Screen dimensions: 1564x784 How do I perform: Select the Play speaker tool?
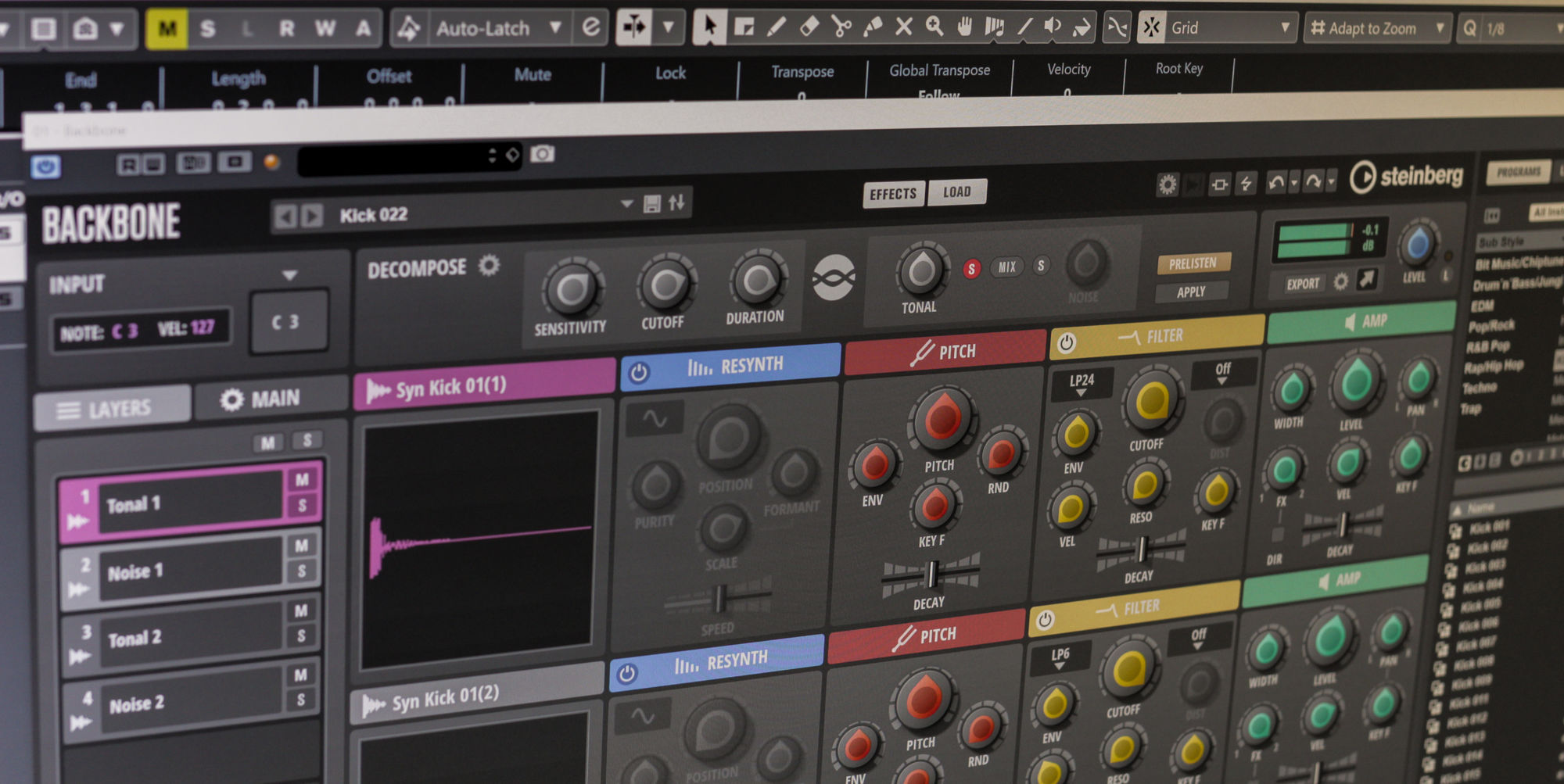click(1053, 26)
